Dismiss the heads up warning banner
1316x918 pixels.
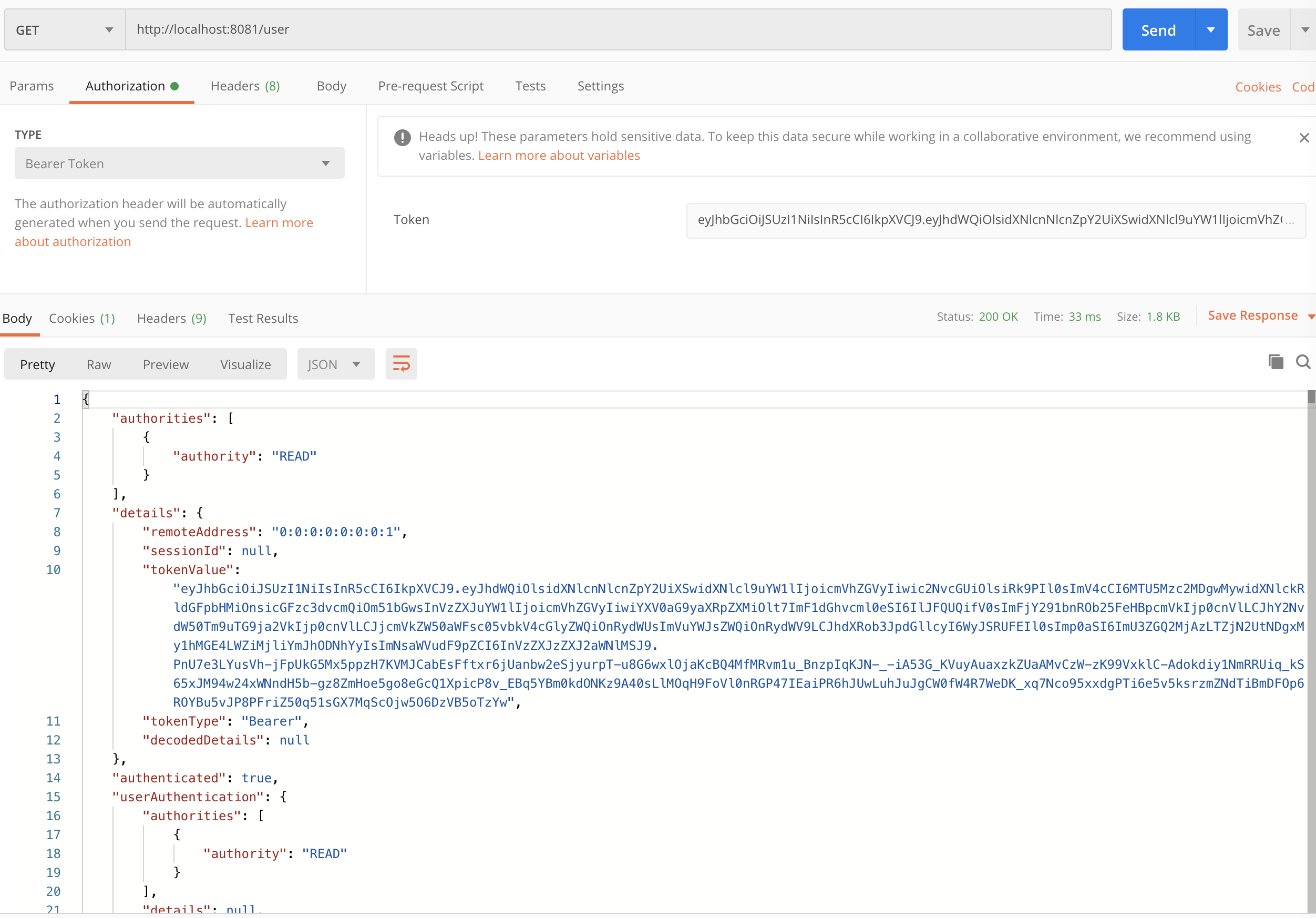point(1303,138)
